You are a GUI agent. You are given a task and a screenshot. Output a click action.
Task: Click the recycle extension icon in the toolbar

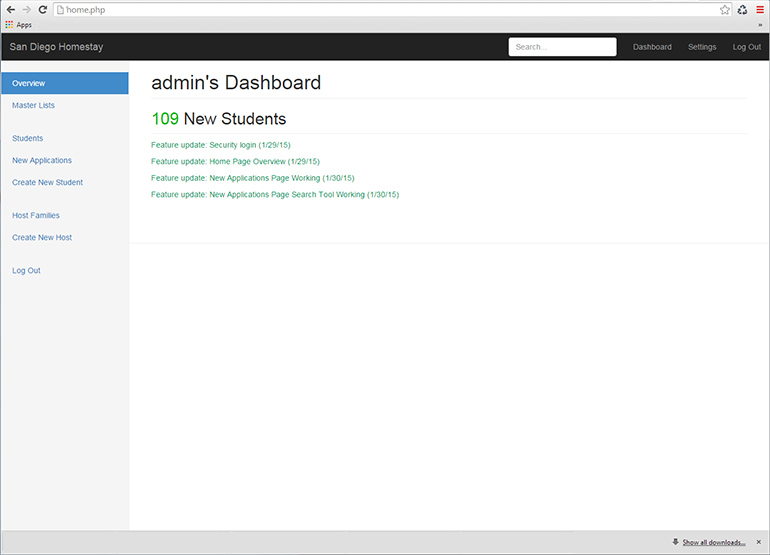point(743,9)
